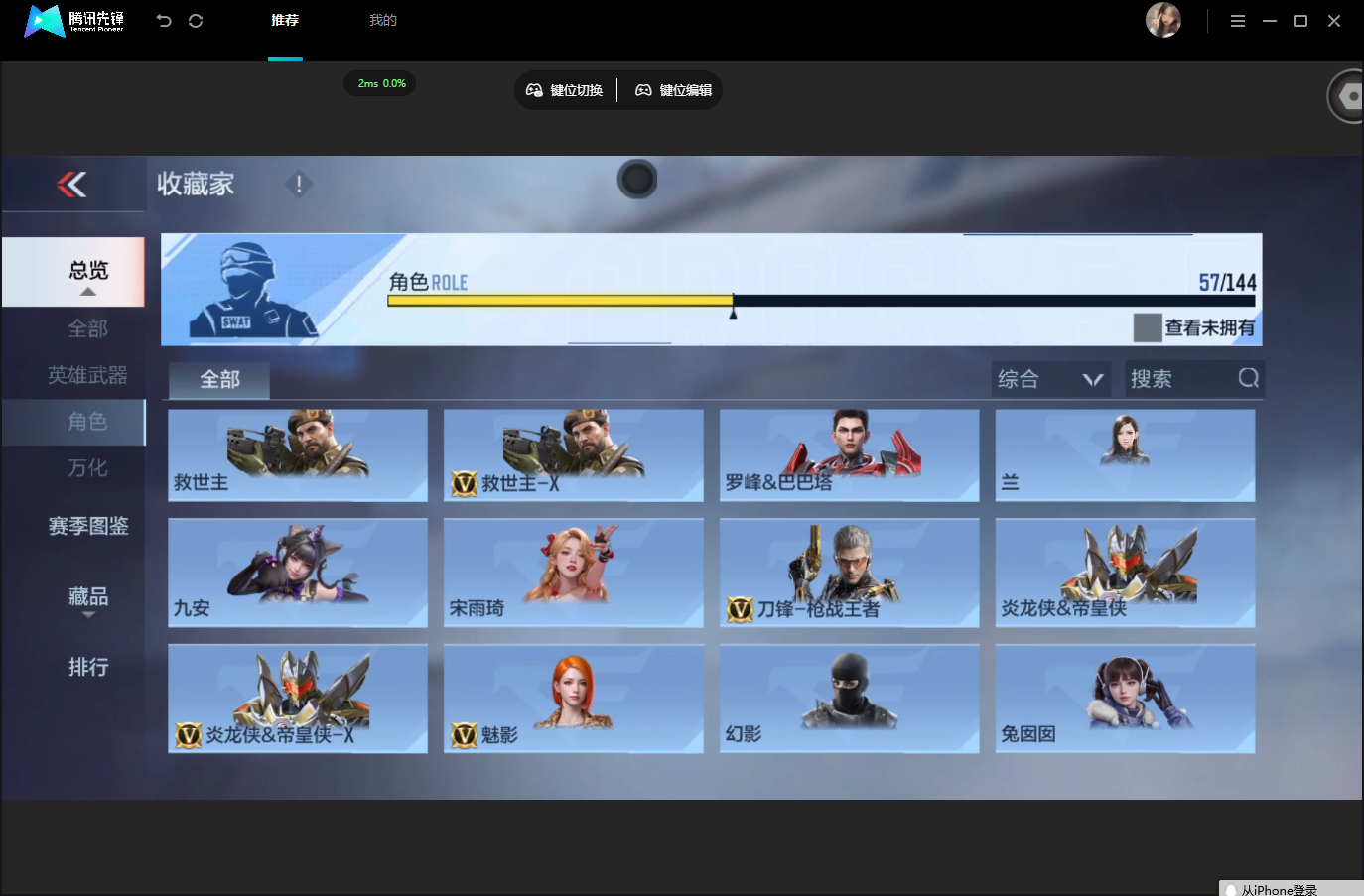Select the 全部 filter tab

coord(219,379)
